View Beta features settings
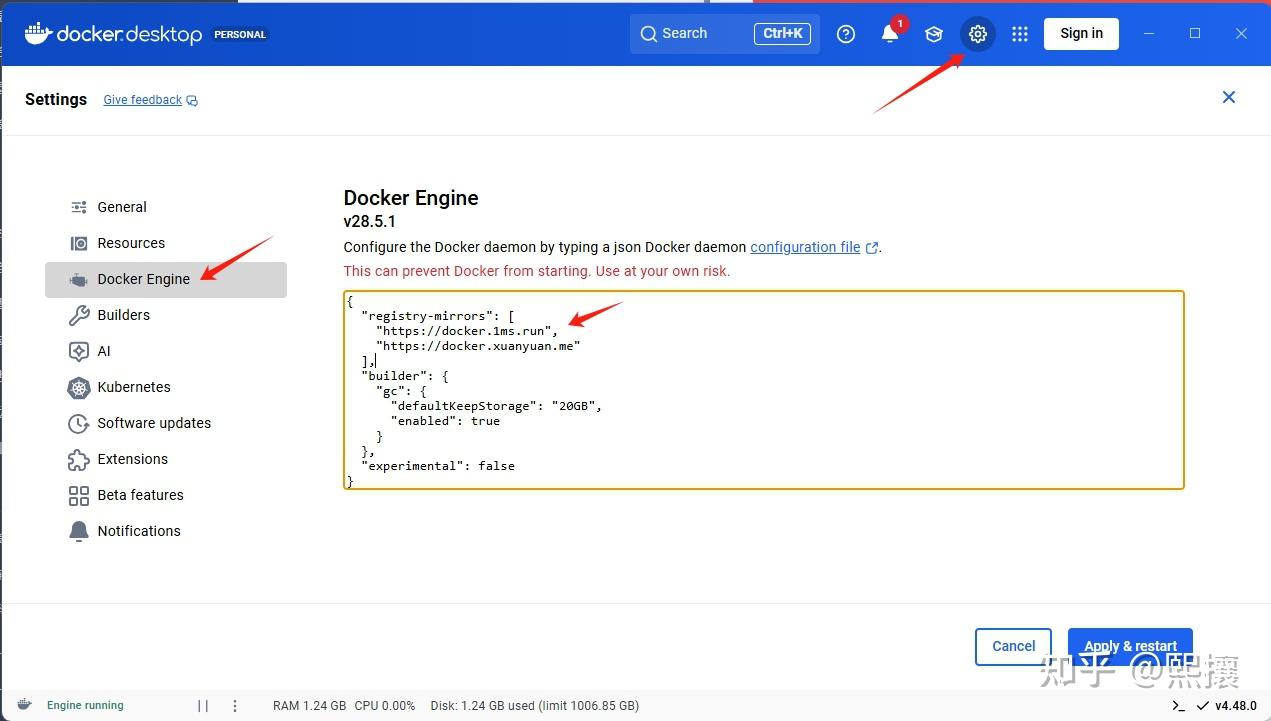This screenshot has height=721, width=1271. tap(140, 495)
